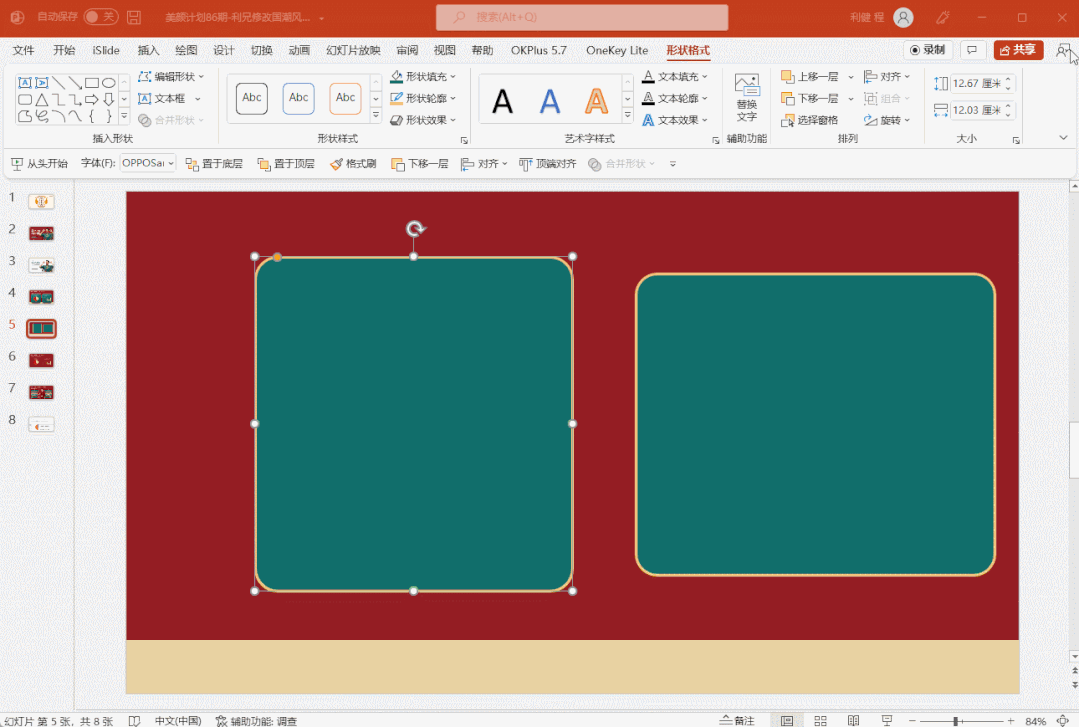Screen dimensions: 1079x727
Task: Switch to the OneKey Lite tab
Action: (617, 50)
